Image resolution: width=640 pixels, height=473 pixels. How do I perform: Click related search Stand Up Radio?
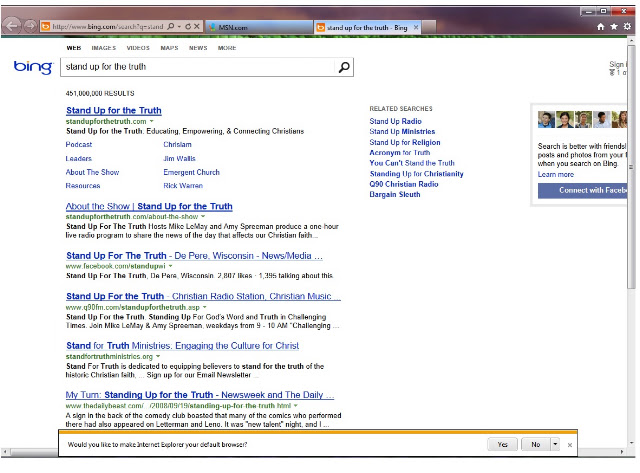[396, 121]
